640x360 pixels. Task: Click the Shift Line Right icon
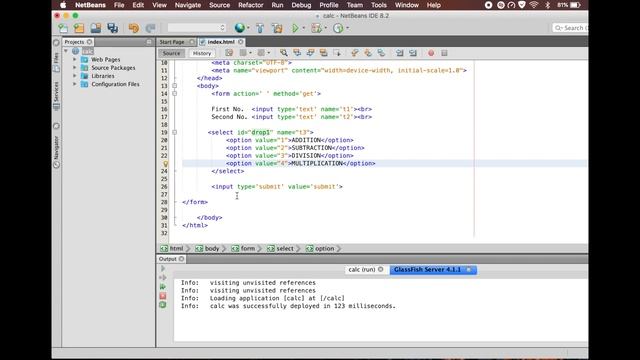tap(413, 53)
